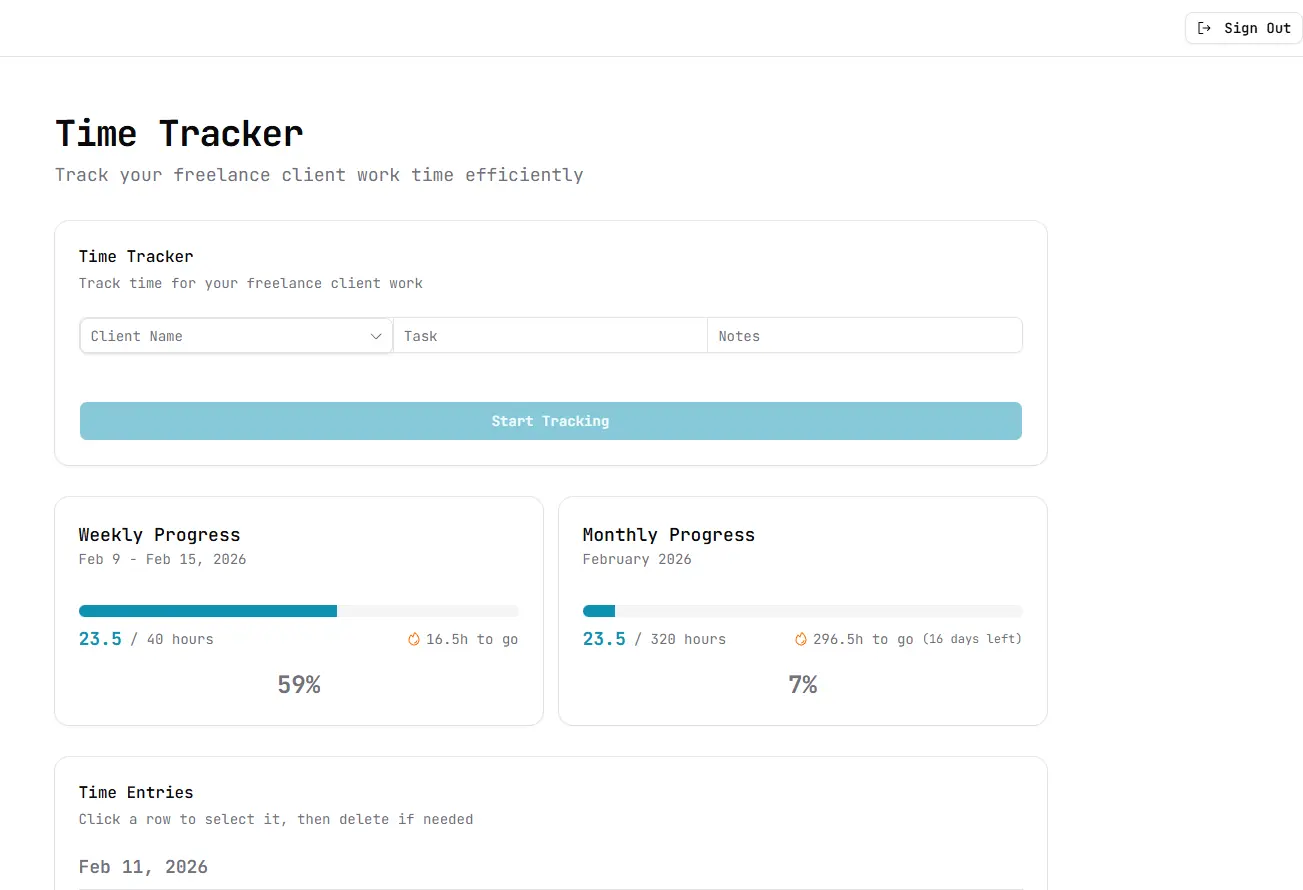Expand the Feb 11, 2026 entries group
The width and height of the screenshot is (1303, 890).
[143, 867]
